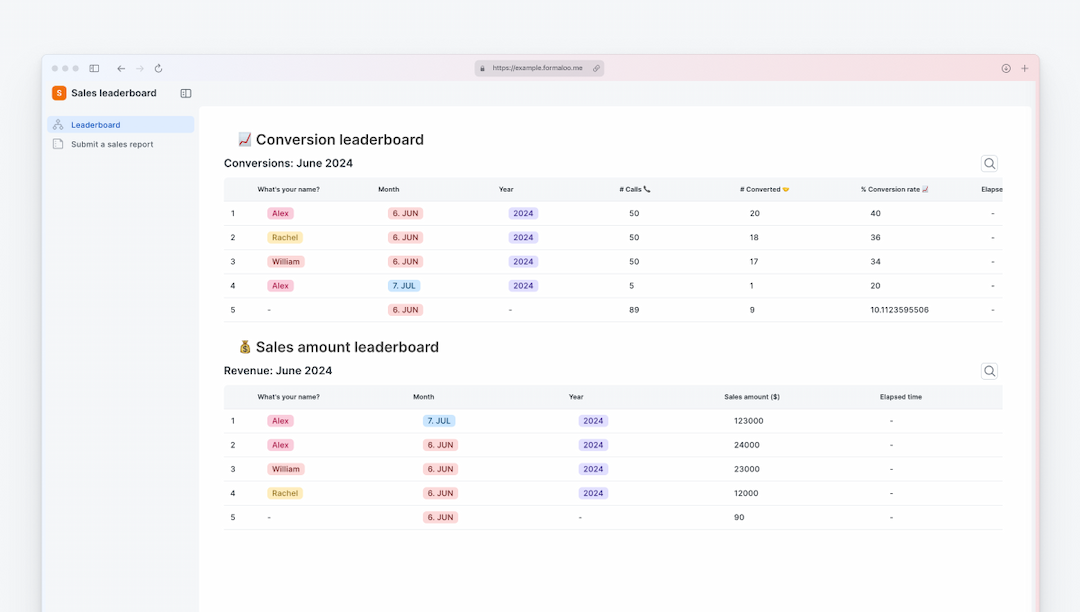Viewport: 1080px width, 612px height.
Task: Click the red Alex tag in the first row
Action: click(x=280, y=213)
